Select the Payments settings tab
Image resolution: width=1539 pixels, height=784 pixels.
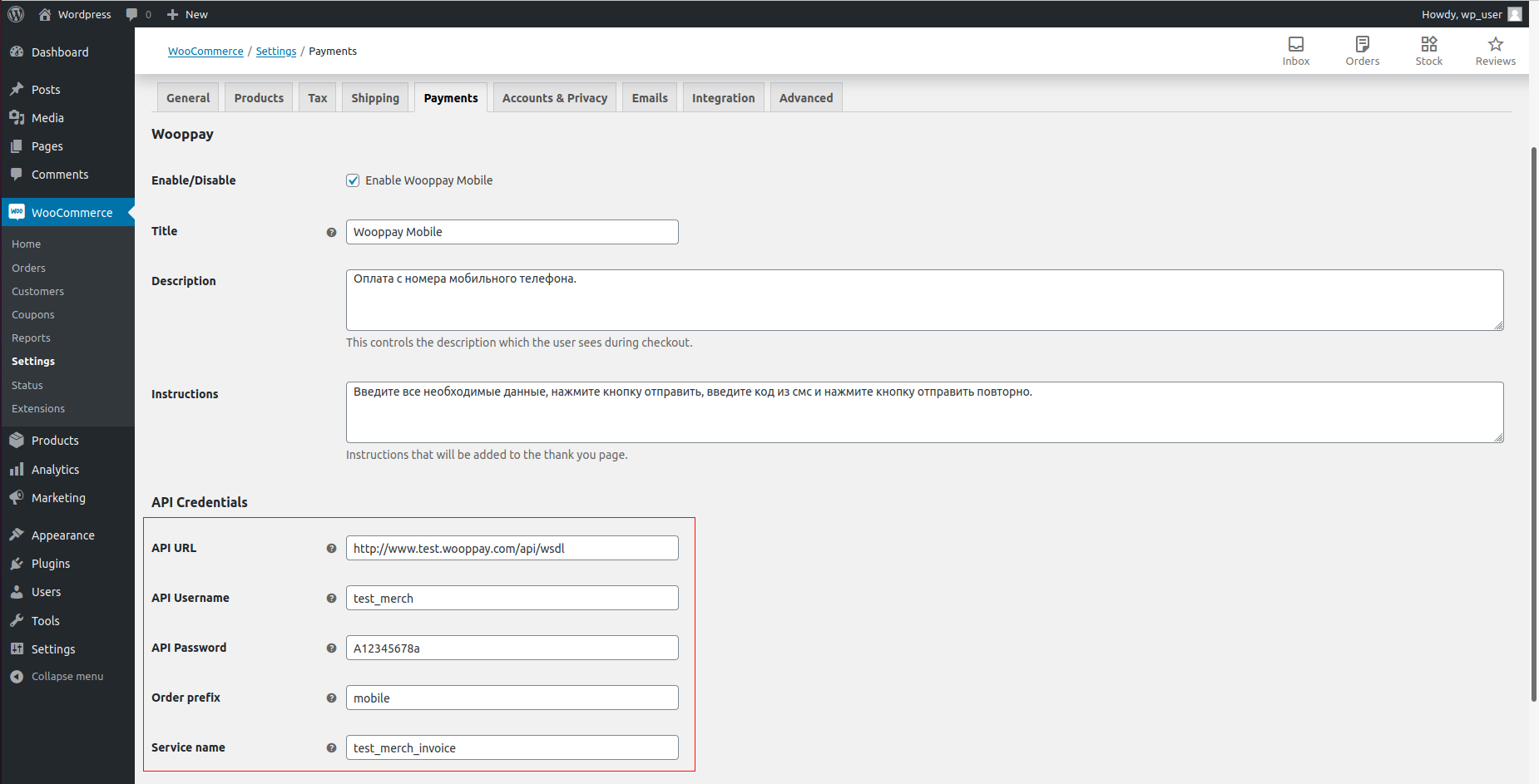point(451,98)
